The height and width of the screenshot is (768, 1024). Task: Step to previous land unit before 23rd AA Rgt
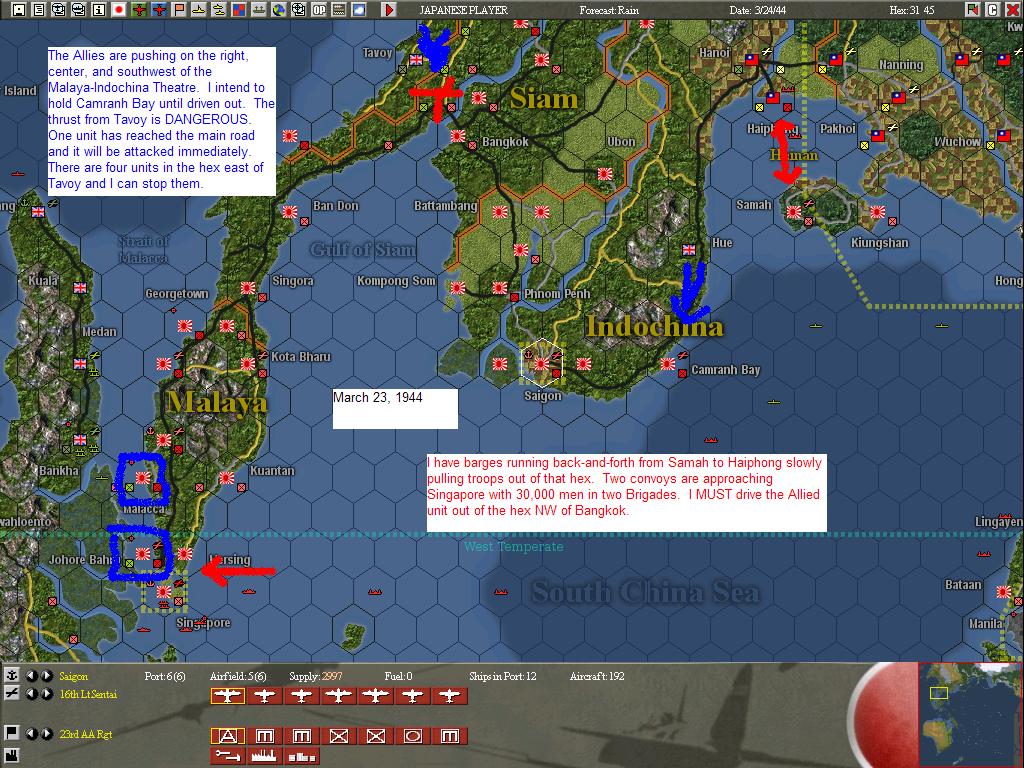click(31, 734)
